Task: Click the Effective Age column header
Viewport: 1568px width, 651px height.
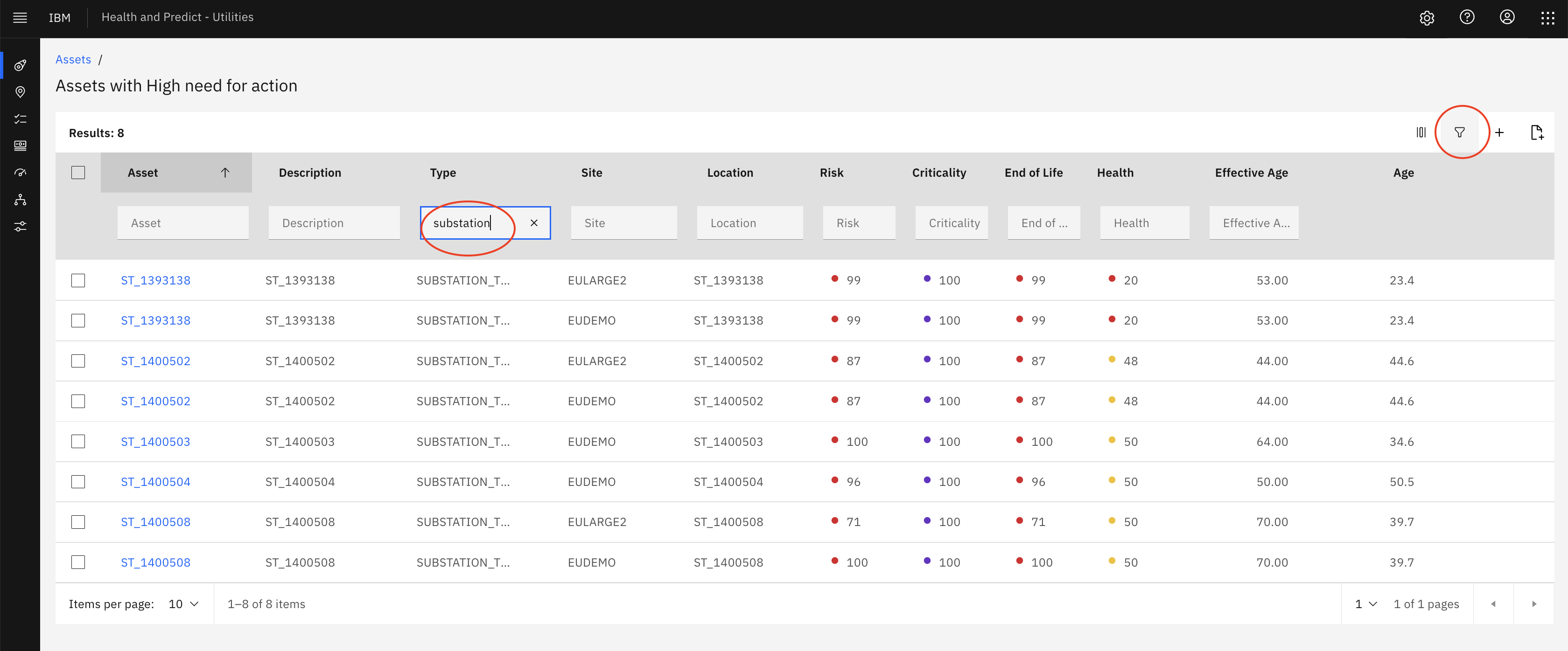Action: (x=1252, y=173)
